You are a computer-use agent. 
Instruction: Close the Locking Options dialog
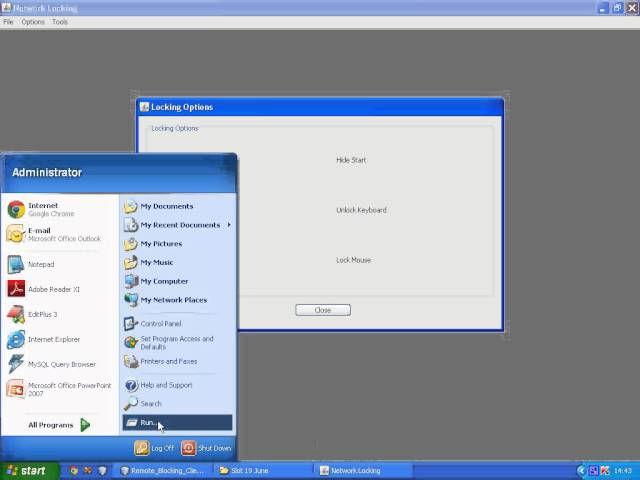(x=323, y=310)
